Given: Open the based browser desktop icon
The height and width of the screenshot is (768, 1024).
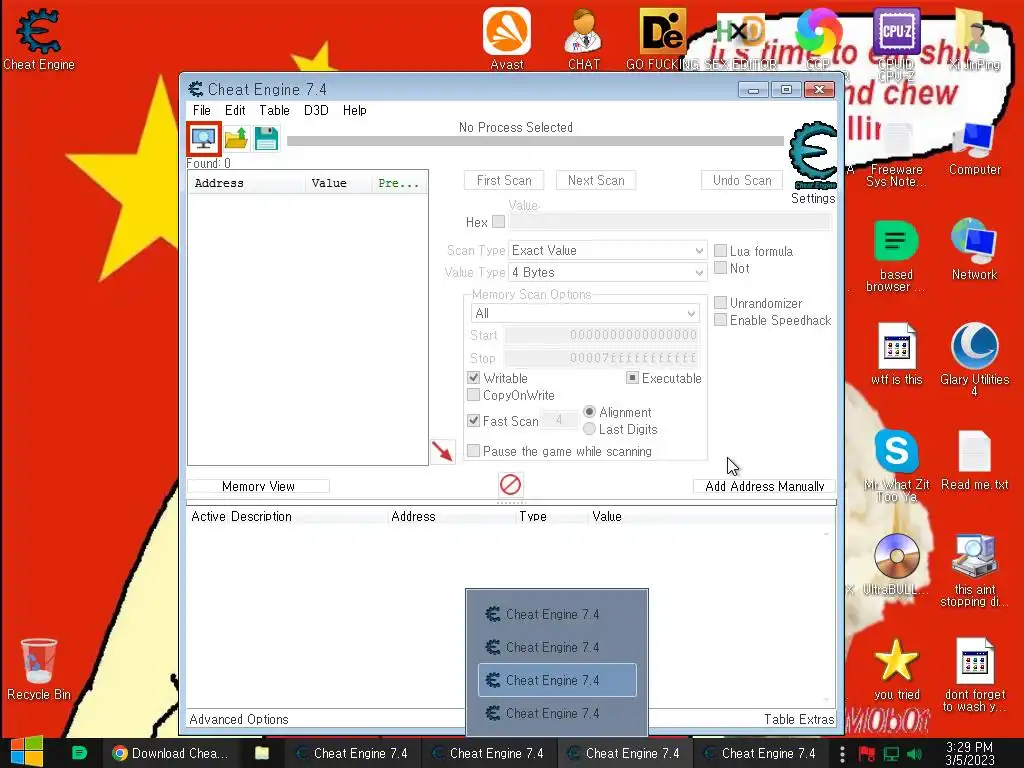Looking at the screenshot, I should click(x=896, y=255).
